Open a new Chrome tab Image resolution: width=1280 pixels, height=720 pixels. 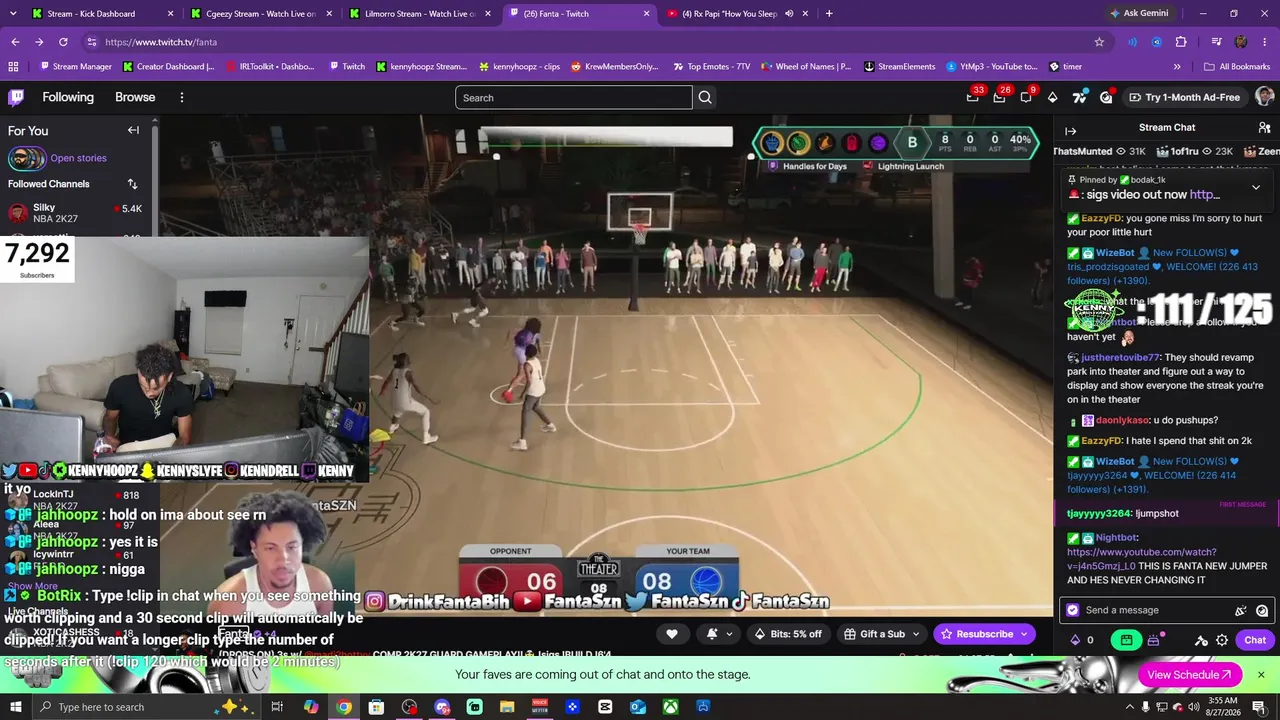pyautogui.click(x=829, y=14)
